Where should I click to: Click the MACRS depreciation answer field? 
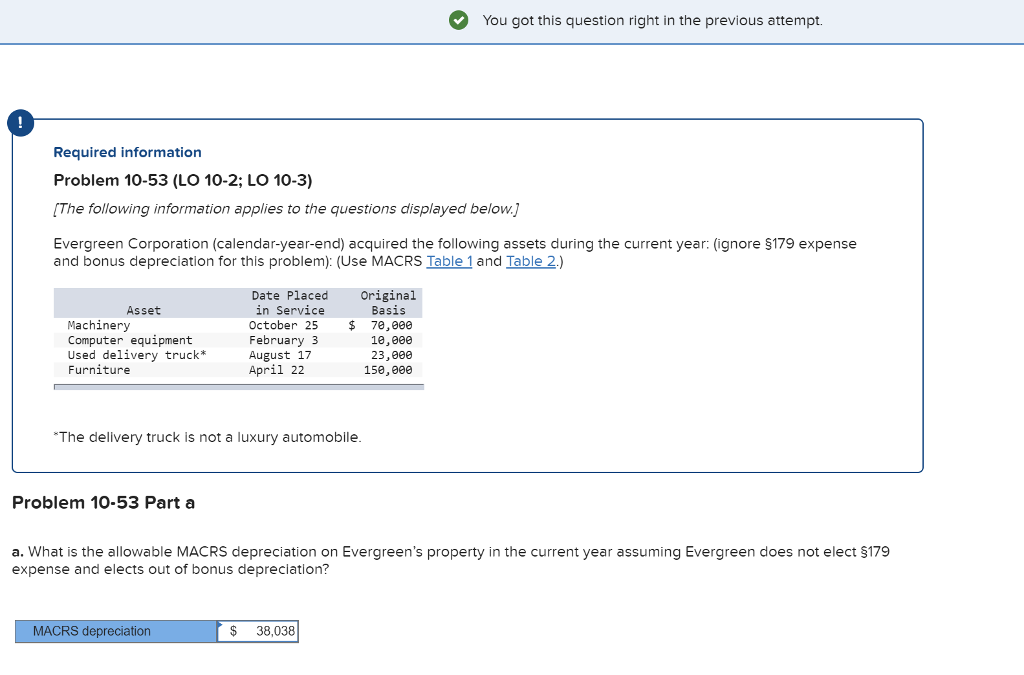[258, 631]
